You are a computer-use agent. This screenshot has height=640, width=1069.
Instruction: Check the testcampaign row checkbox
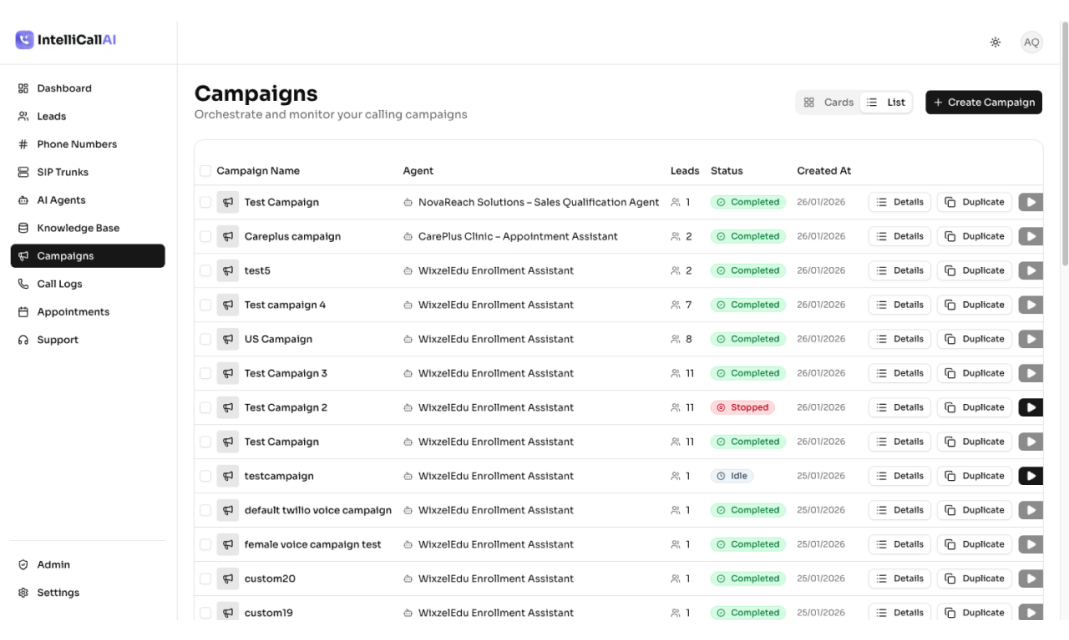pos(205,476)
